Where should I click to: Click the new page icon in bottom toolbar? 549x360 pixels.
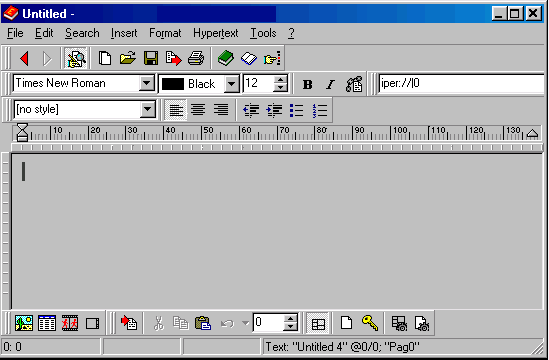tap(346, 323)
